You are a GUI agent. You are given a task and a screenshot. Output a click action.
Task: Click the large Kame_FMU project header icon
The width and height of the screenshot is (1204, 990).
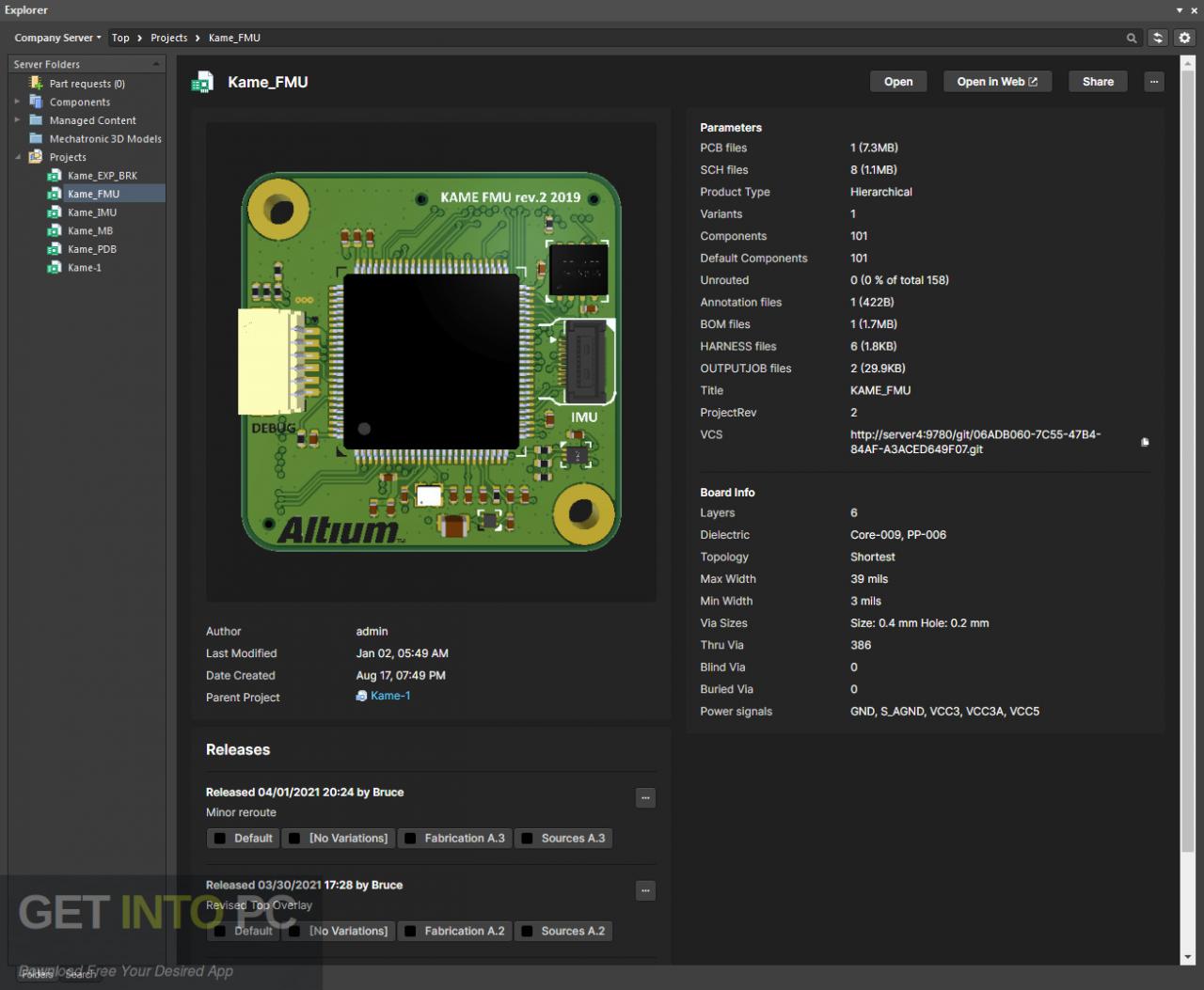pyautogui.click(x=202, y=82)
